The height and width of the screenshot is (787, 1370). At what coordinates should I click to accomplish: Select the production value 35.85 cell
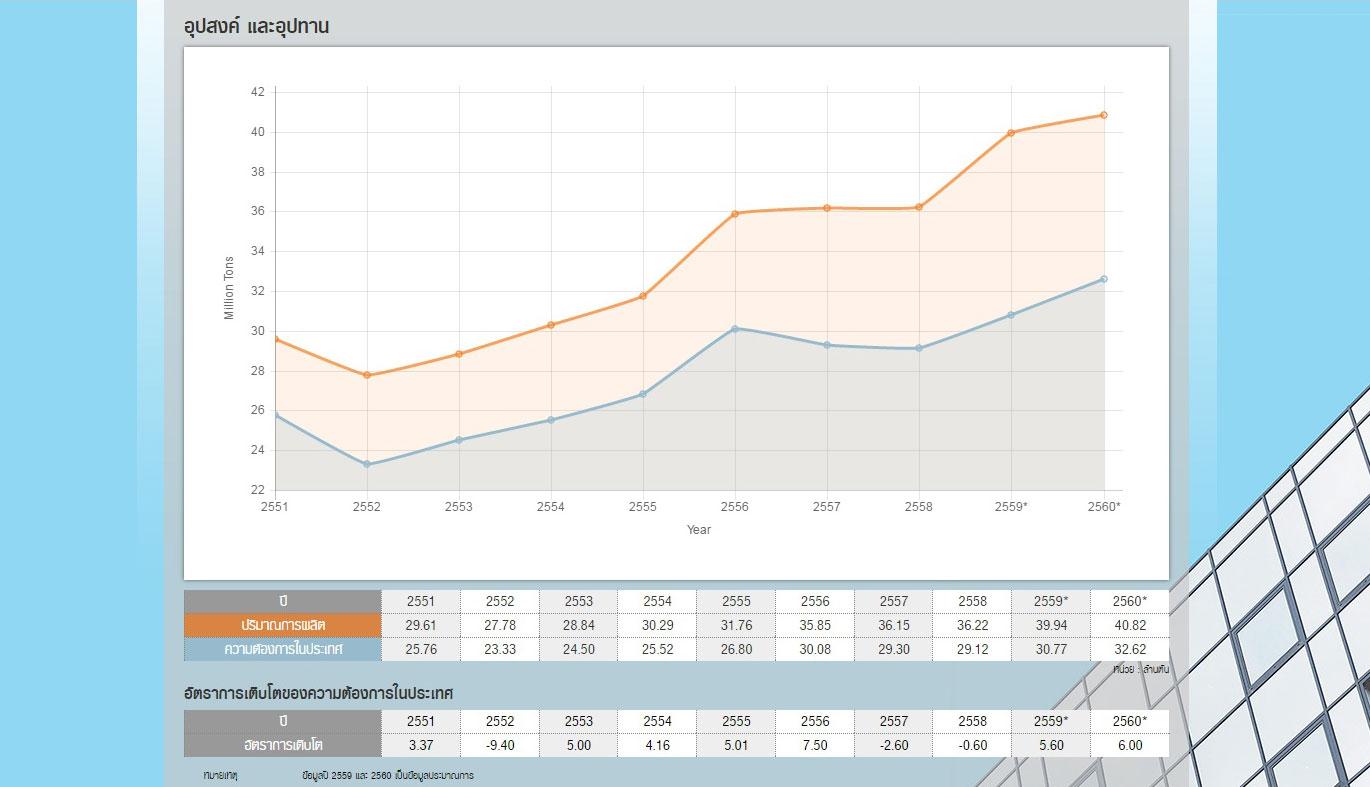point(815,625)
